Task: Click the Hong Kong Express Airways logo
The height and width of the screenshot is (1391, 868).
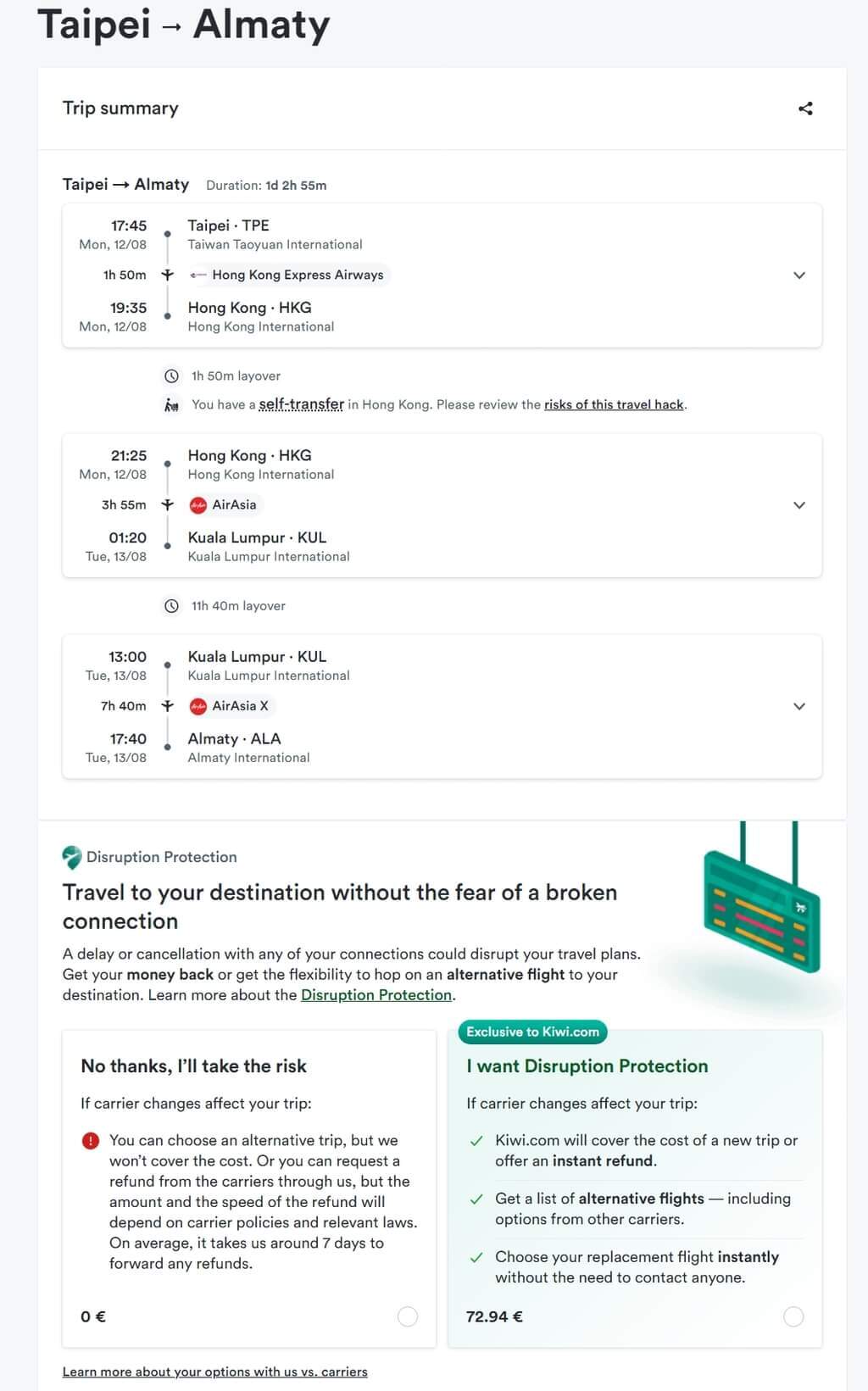Action: click(198, 275)
